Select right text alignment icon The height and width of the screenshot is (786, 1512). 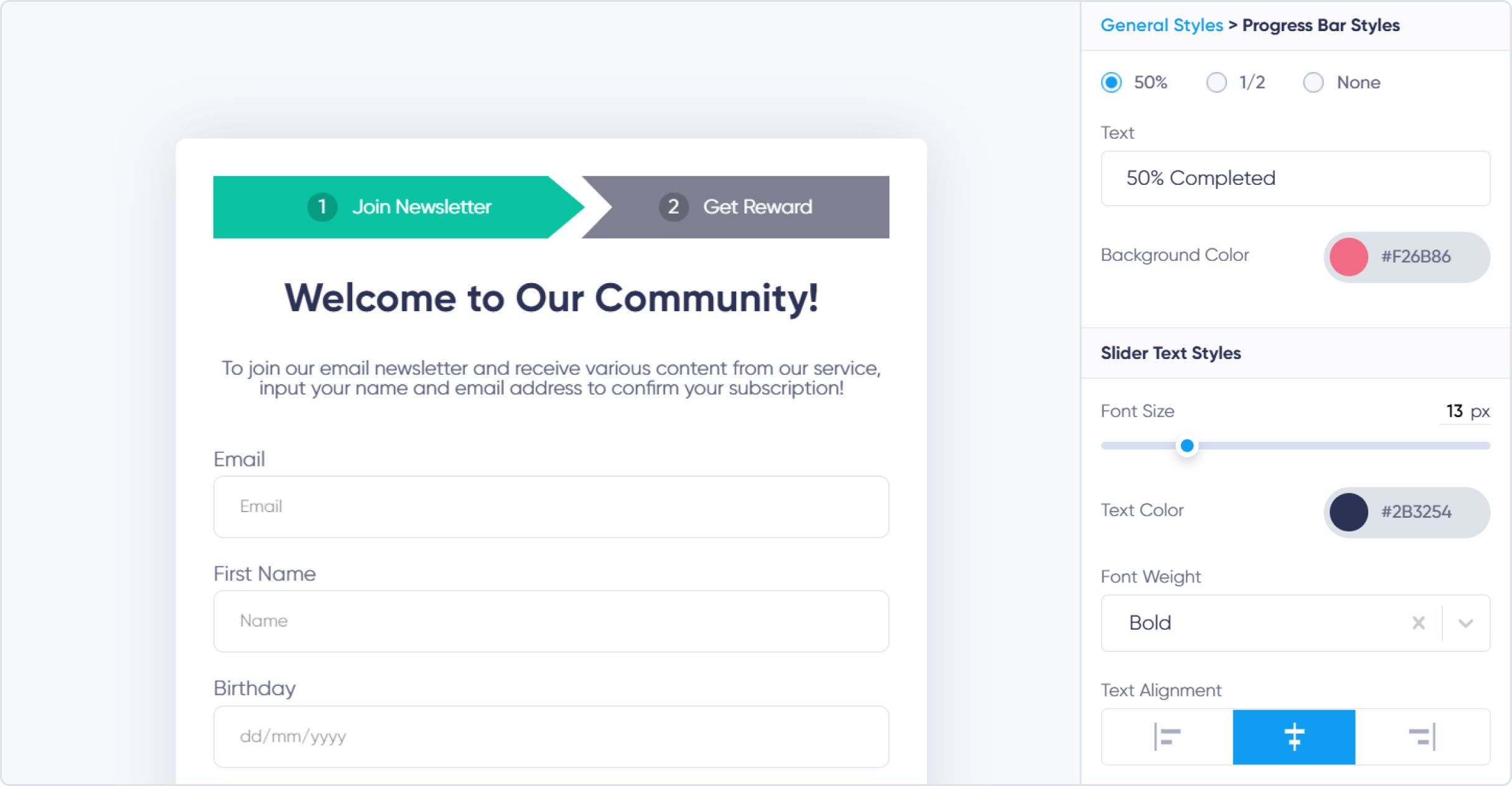click(1422, 737)
